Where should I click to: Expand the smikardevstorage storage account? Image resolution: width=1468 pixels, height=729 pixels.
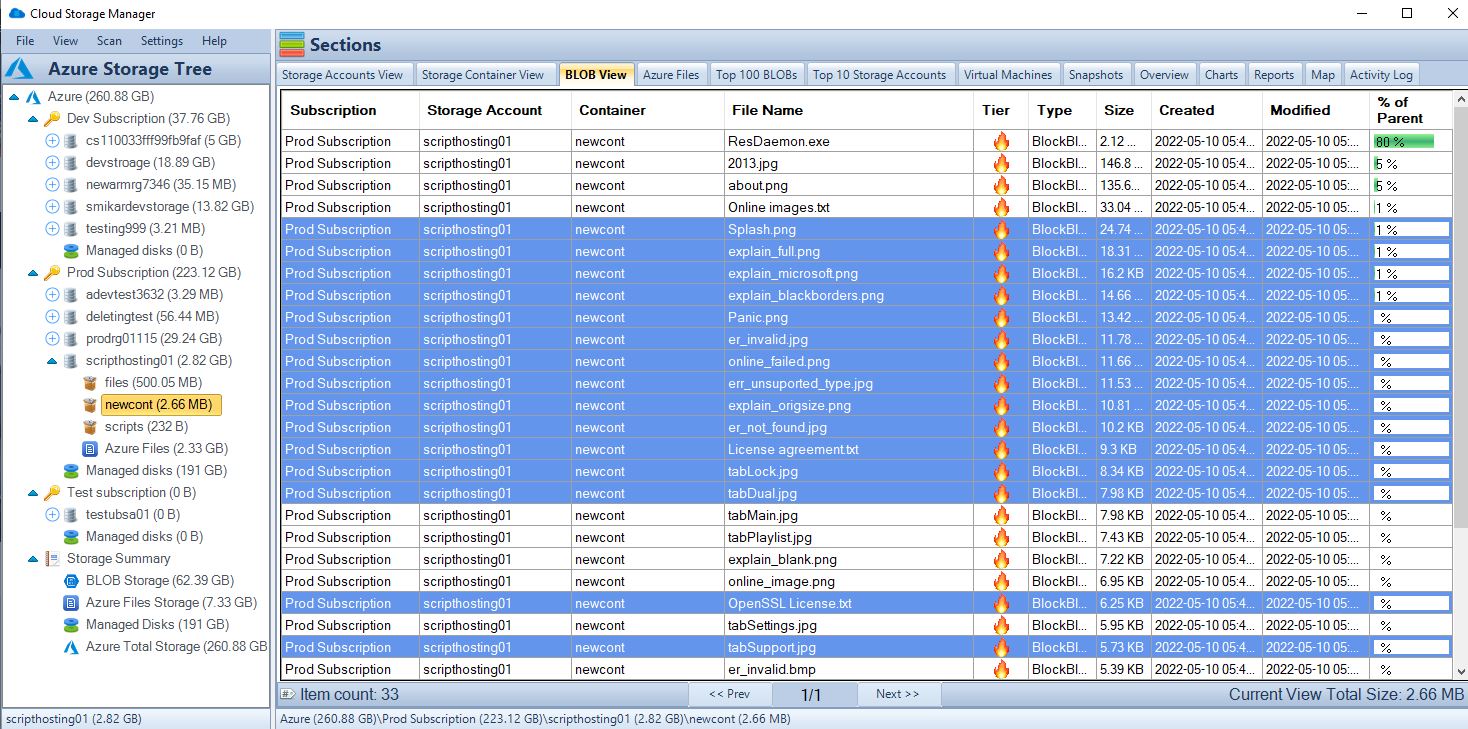click(x=52, y=206)
